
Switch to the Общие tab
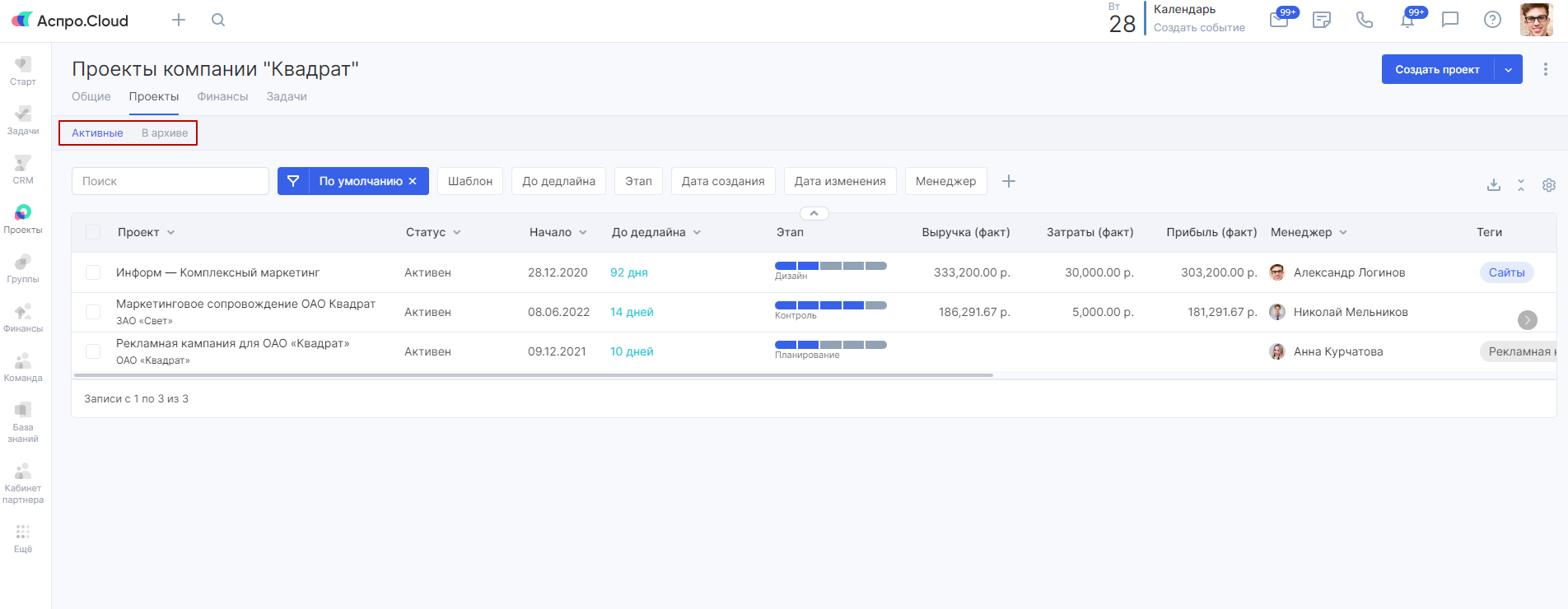pos(91,96)
